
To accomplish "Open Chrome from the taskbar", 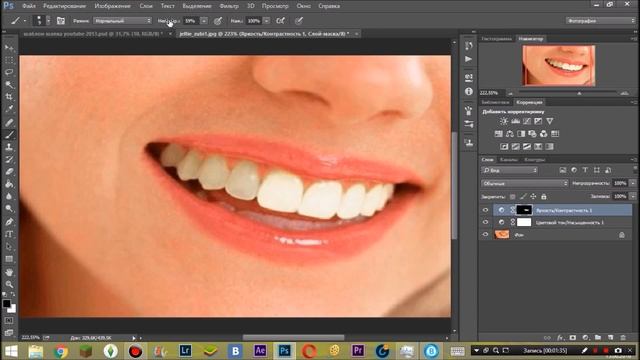I will [x=61, y=351].
